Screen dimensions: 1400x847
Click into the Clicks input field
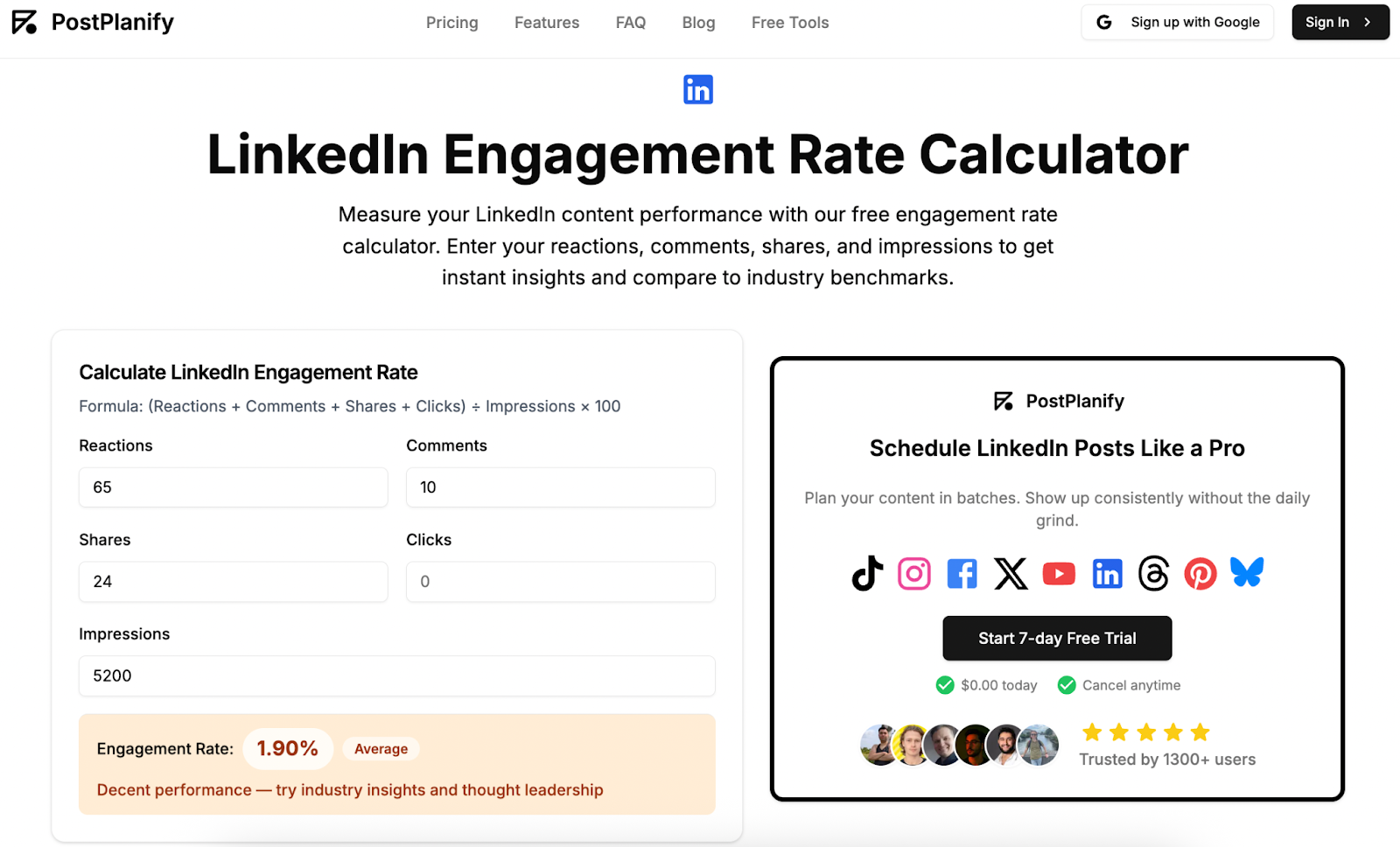[560, 582]
